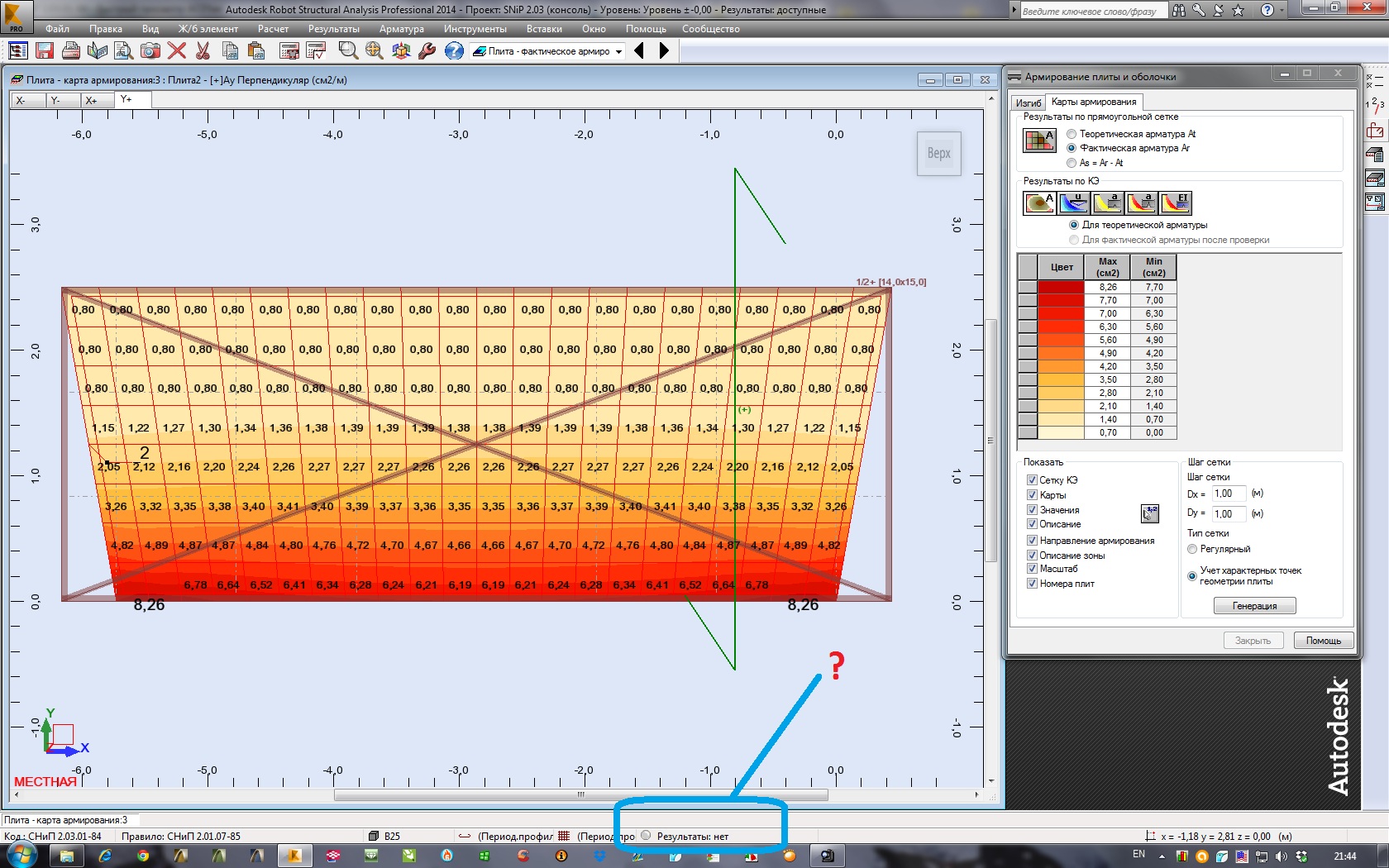This screenshot has height=868, width=1389.
Task: Click the darkest red 8,26 color swatch
Action: pyautogui.click(x=1061, y=288)
